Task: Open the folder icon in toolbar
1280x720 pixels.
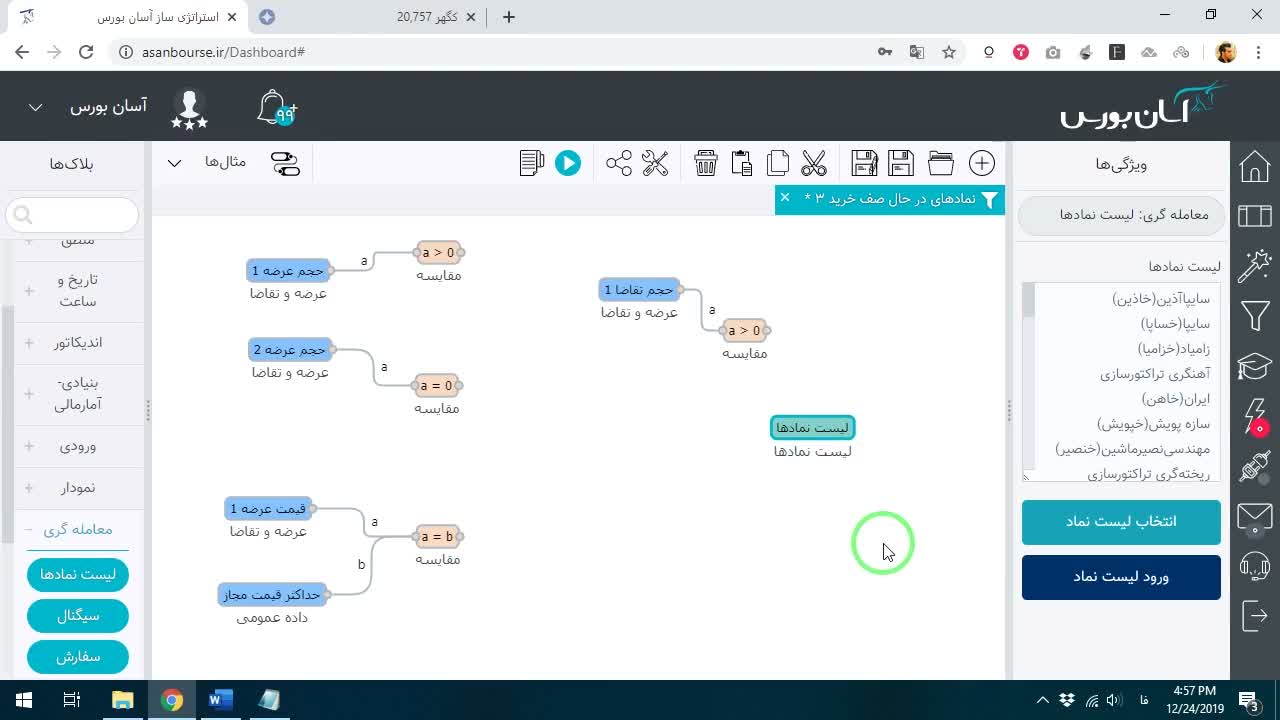Action: point(941,163)
